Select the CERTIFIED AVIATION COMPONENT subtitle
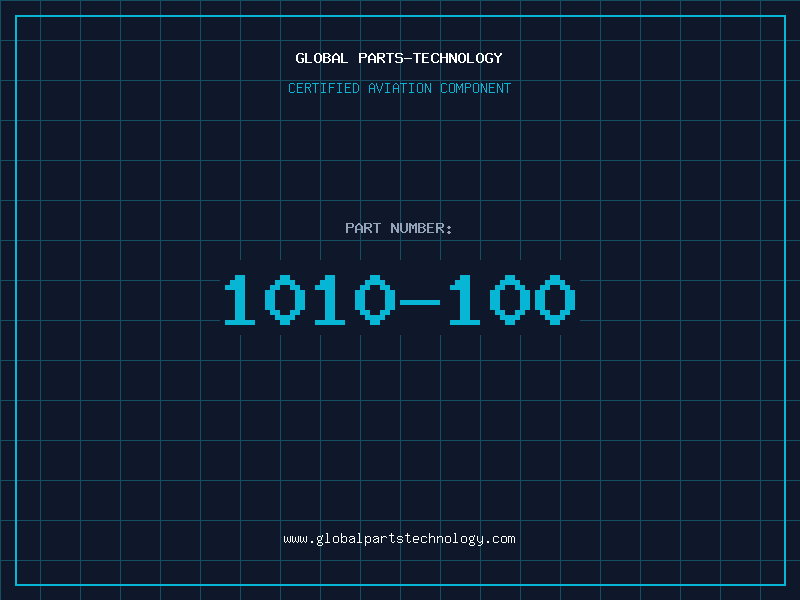This screenshot has width=800, height=600. [x=399, y=88]
